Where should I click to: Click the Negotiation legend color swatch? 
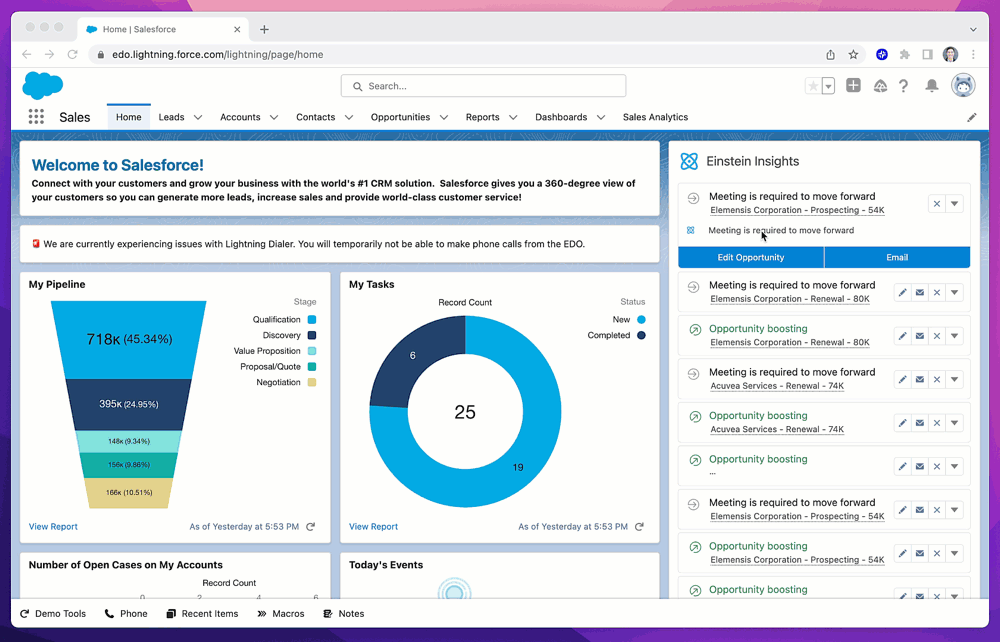(x=312, y=382)
